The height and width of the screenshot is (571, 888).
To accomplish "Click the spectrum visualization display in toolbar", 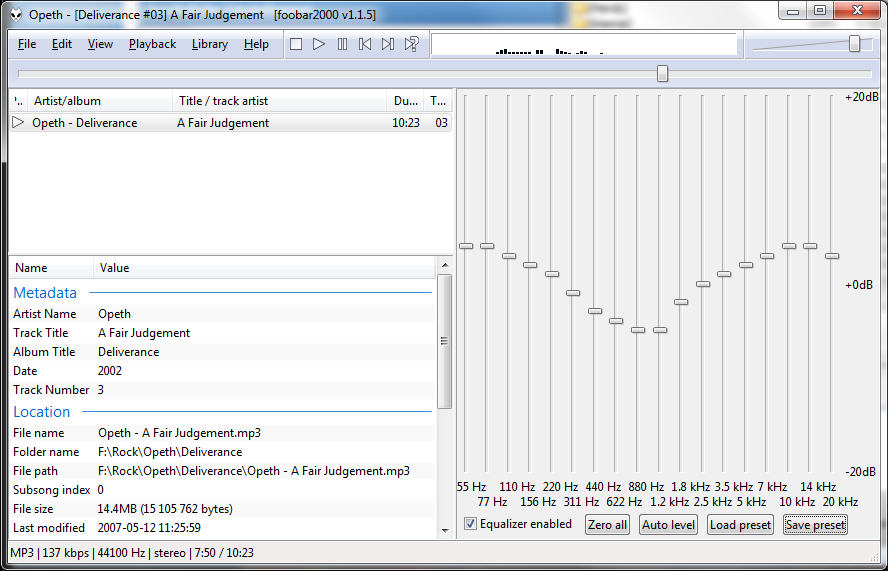I will 584,45.
